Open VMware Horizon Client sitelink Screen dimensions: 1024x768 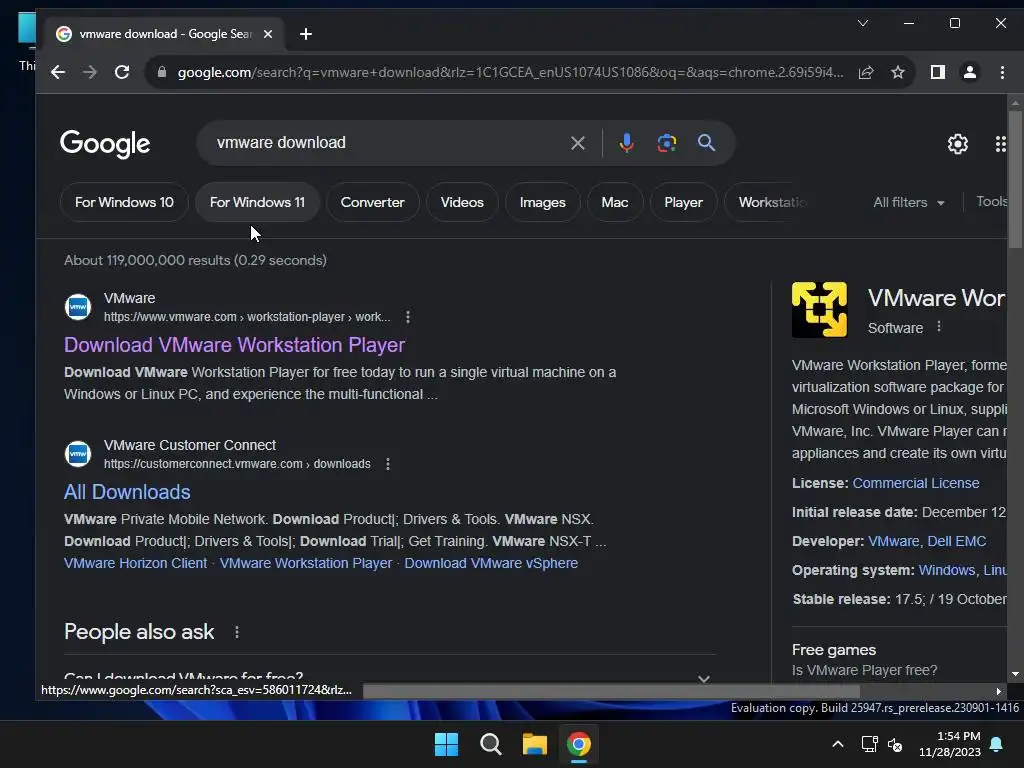(135, 563)
